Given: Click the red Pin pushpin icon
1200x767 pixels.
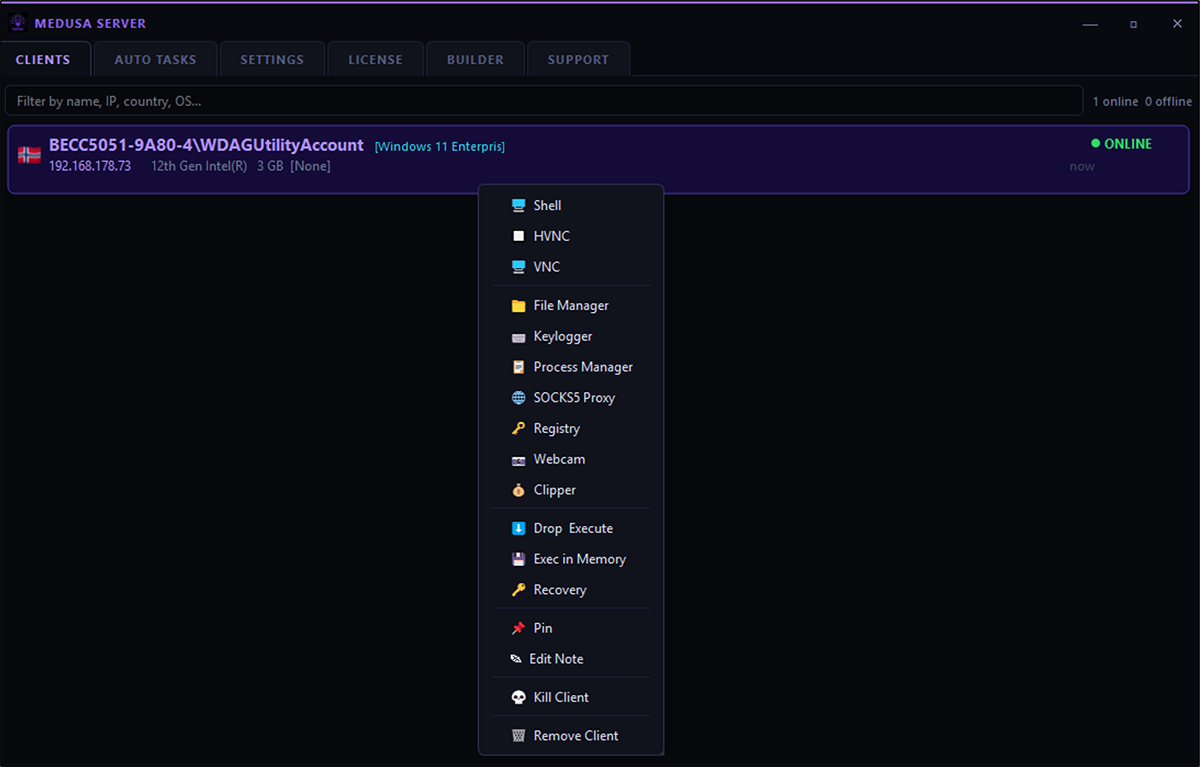Looking at the screenshot, I should click(x=518, y=628).
